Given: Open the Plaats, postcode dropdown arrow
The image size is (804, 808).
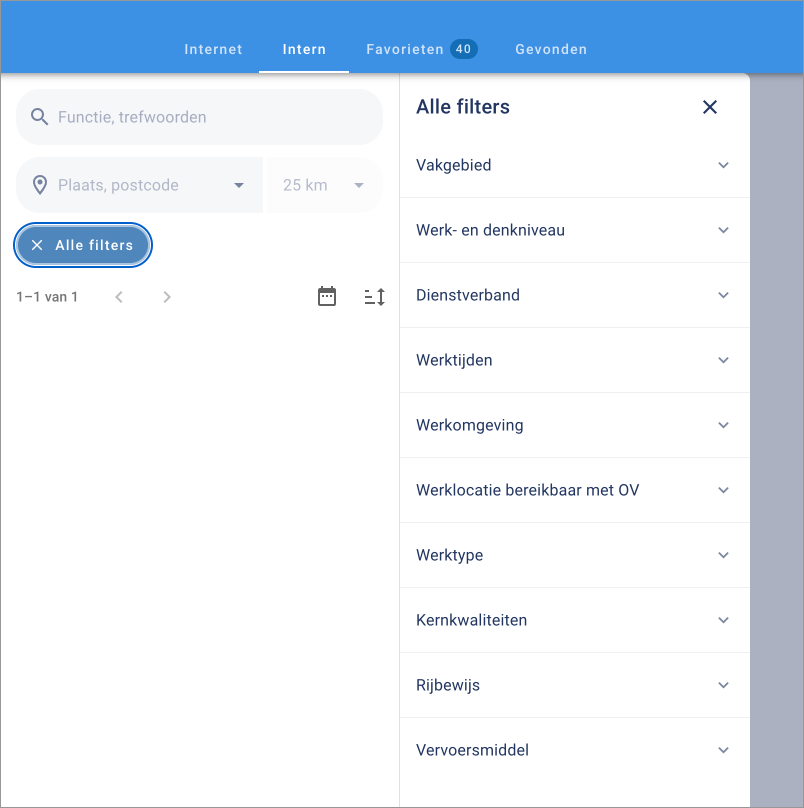Looking at the screenshot, I should point(239,185).
